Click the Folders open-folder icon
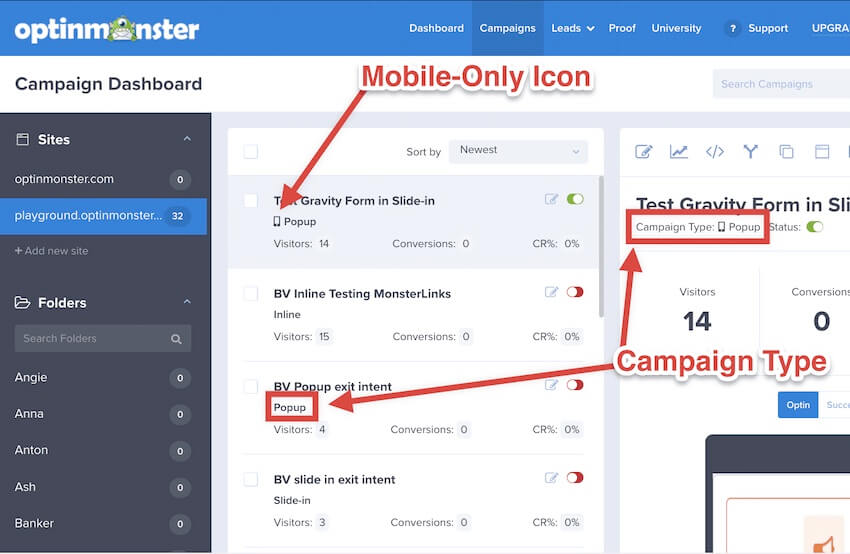Viewport: 850px width, 554px height. click(22, 302)
